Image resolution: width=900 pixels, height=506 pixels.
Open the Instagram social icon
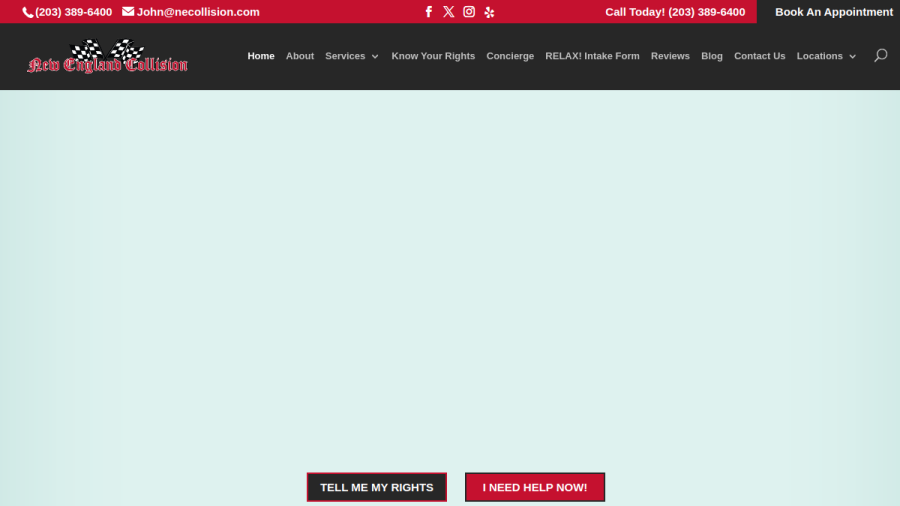tap(469, 11)
